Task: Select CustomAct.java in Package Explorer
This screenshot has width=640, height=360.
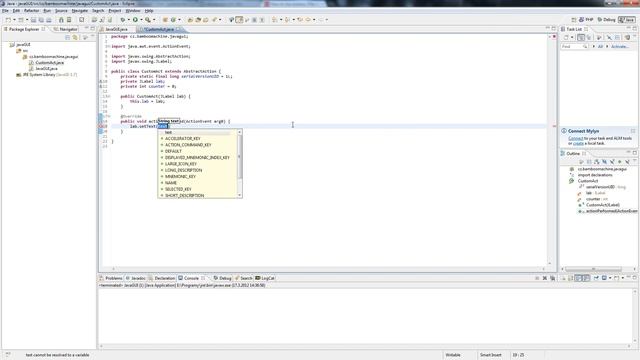Action: click(x=47, y=63)
